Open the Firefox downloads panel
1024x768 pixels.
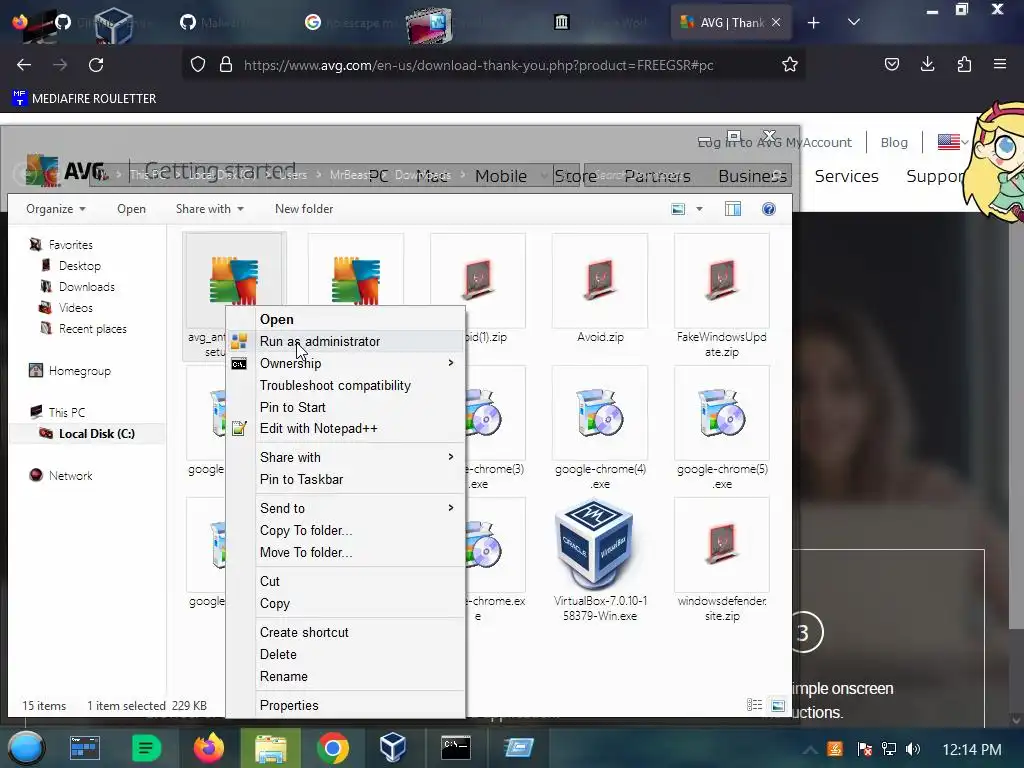(927, 64)
